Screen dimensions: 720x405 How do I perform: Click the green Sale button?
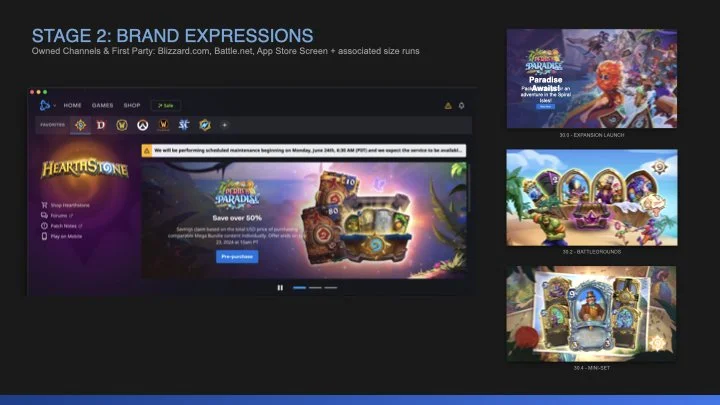[x=166, y=106]
